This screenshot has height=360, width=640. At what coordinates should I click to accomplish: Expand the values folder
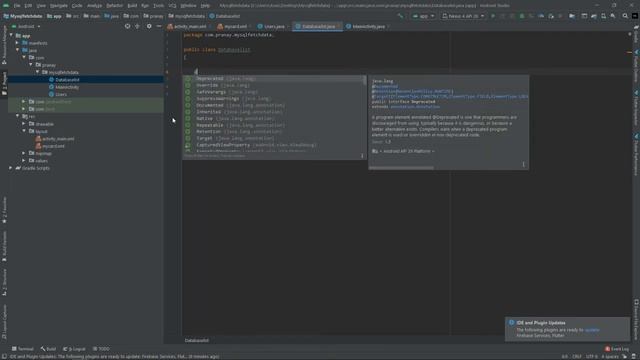coord(24,160)
